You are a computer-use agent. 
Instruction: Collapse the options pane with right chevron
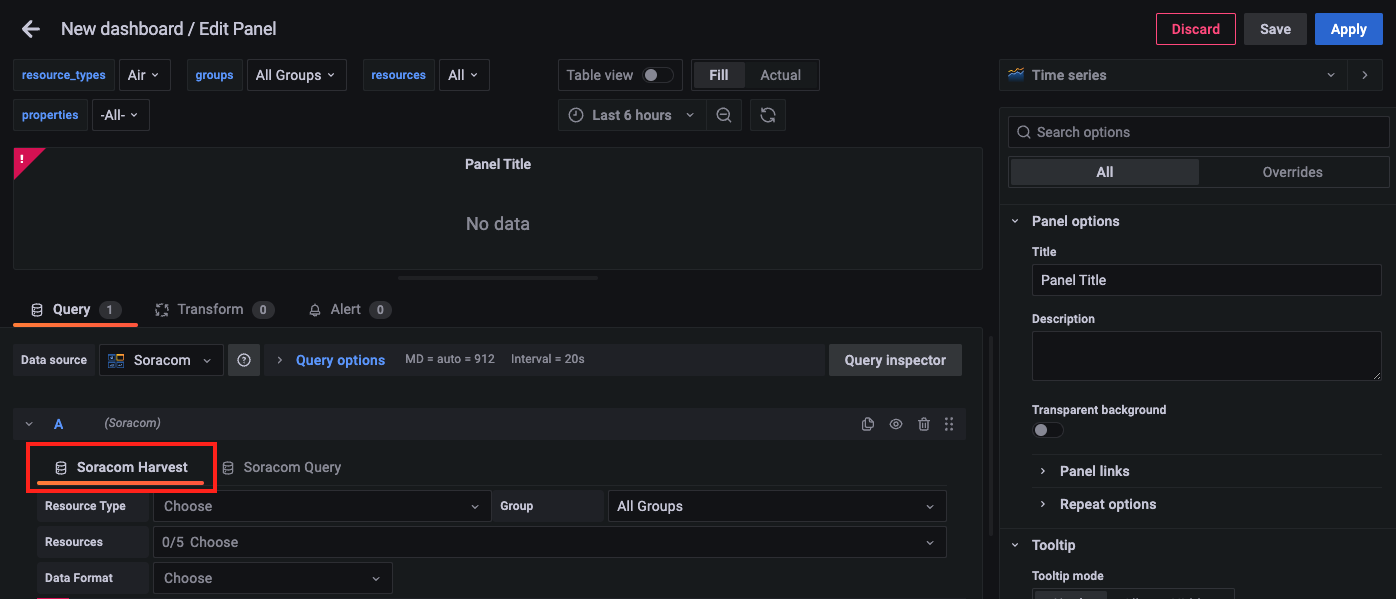[x=1364, y=75]
